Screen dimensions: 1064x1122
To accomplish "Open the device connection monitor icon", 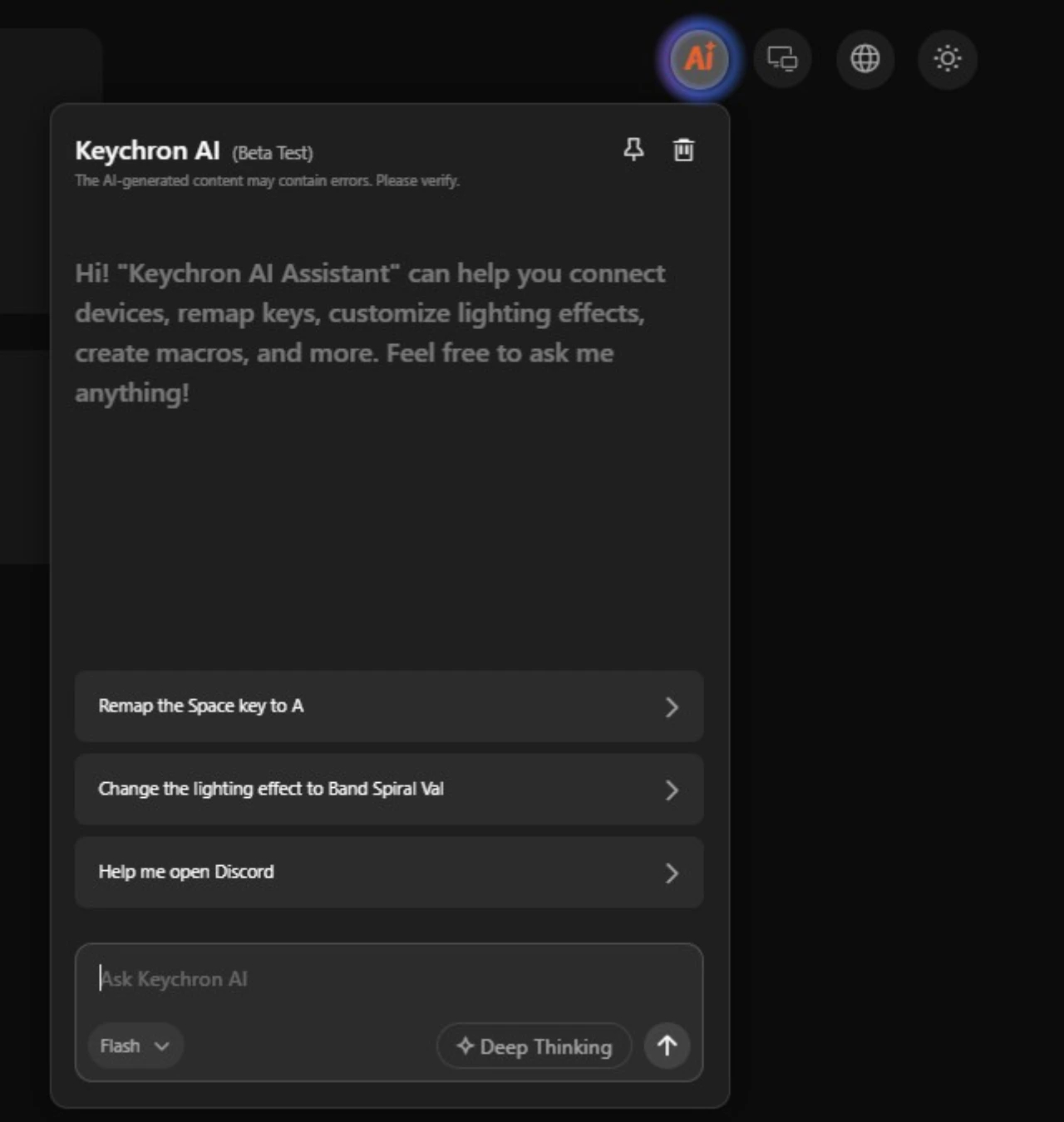I will click(x=782, y=58).
